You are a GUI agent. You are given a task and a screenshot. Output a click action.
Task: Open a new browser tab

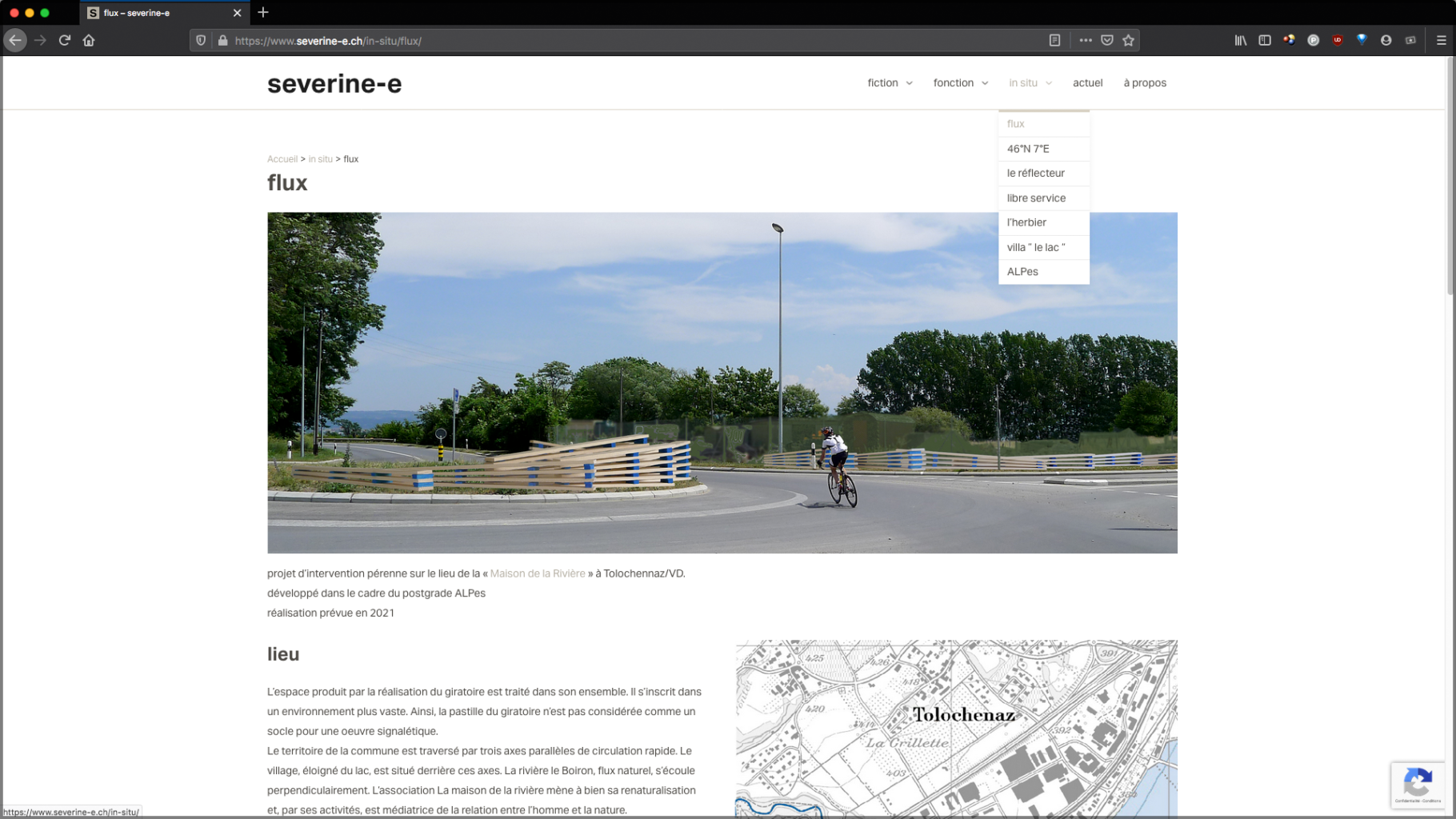click(263, 12)
